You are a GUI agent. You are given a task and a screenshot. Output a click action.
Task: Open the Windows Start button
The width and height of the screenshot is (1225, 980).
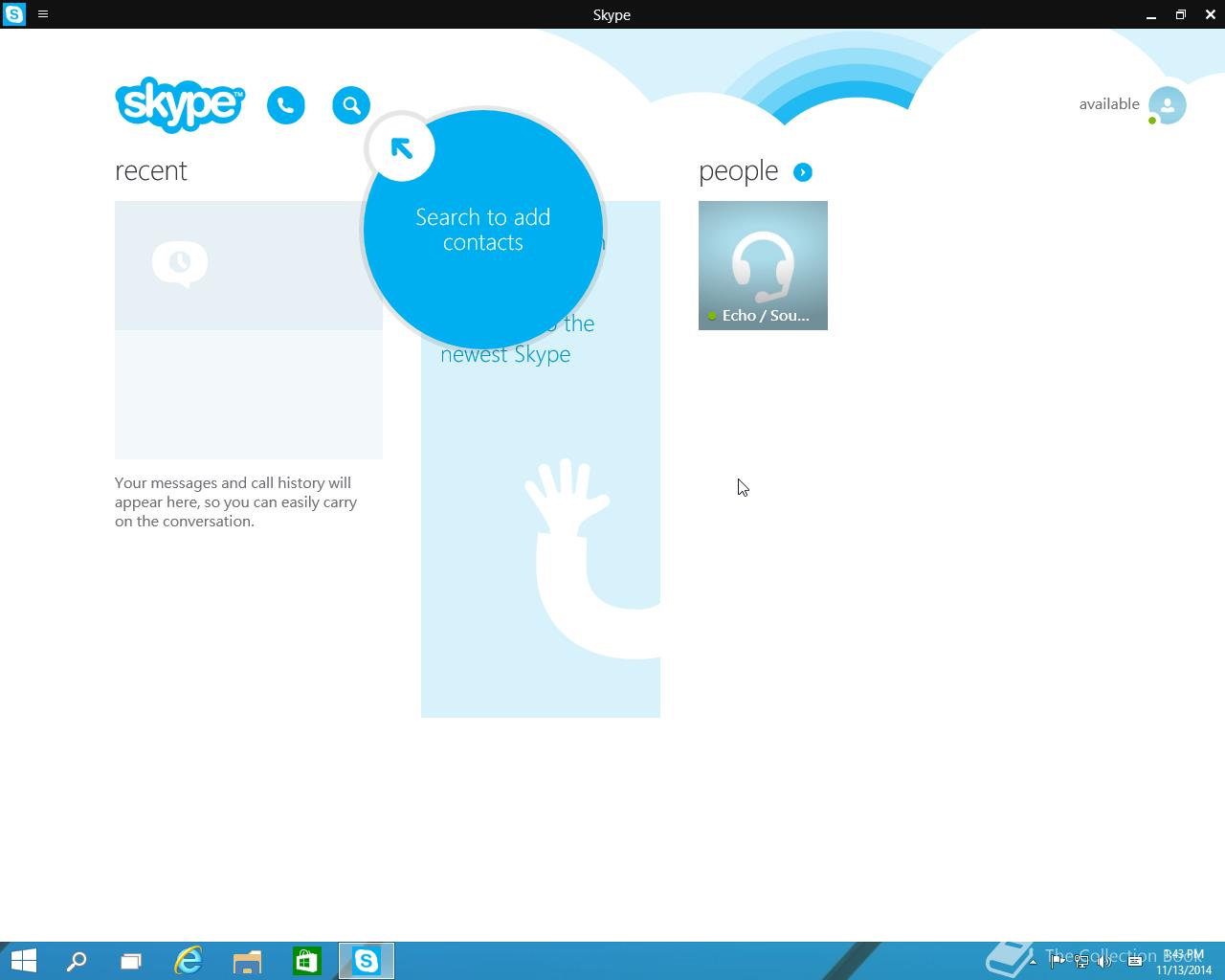[x=23, y=961]
